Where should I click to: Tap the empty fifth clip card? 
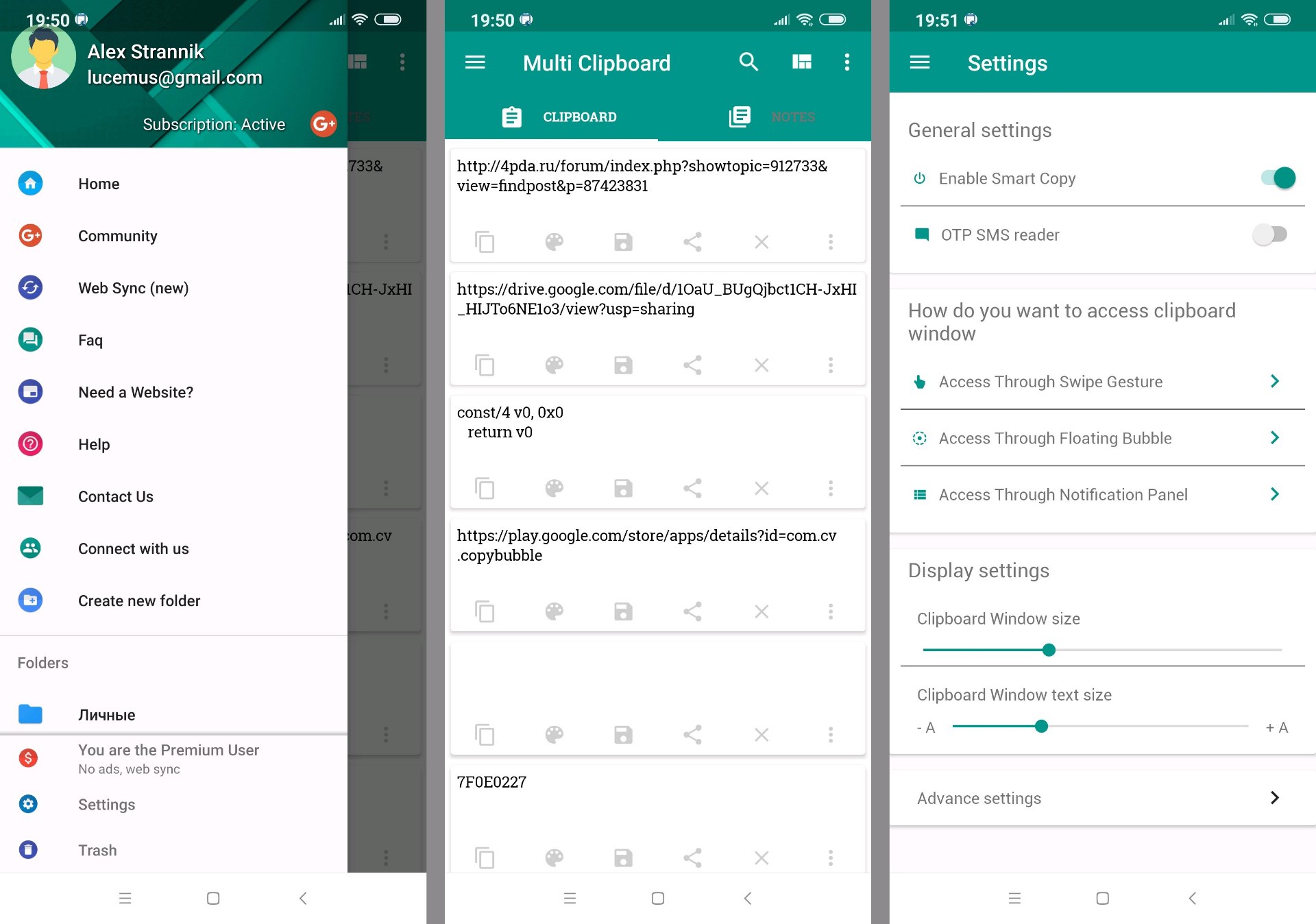(x=657, y=698)
